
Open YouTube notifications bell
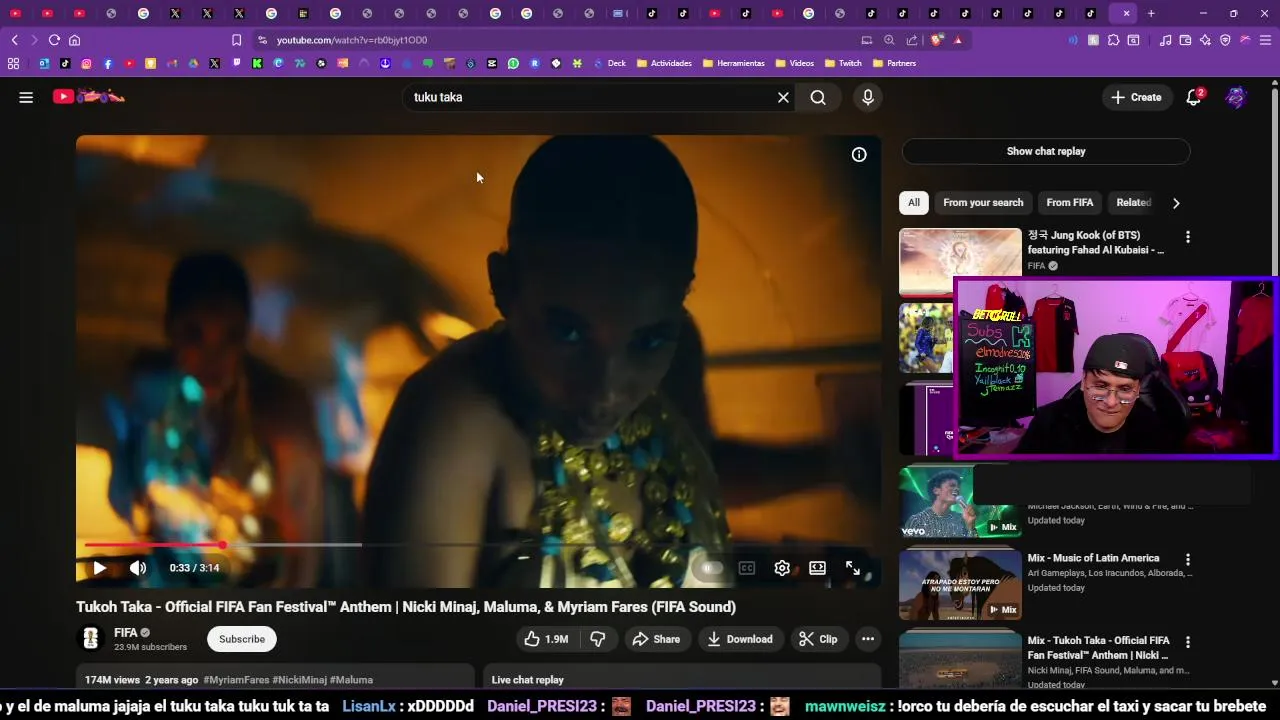click(x=1194, y=97)
